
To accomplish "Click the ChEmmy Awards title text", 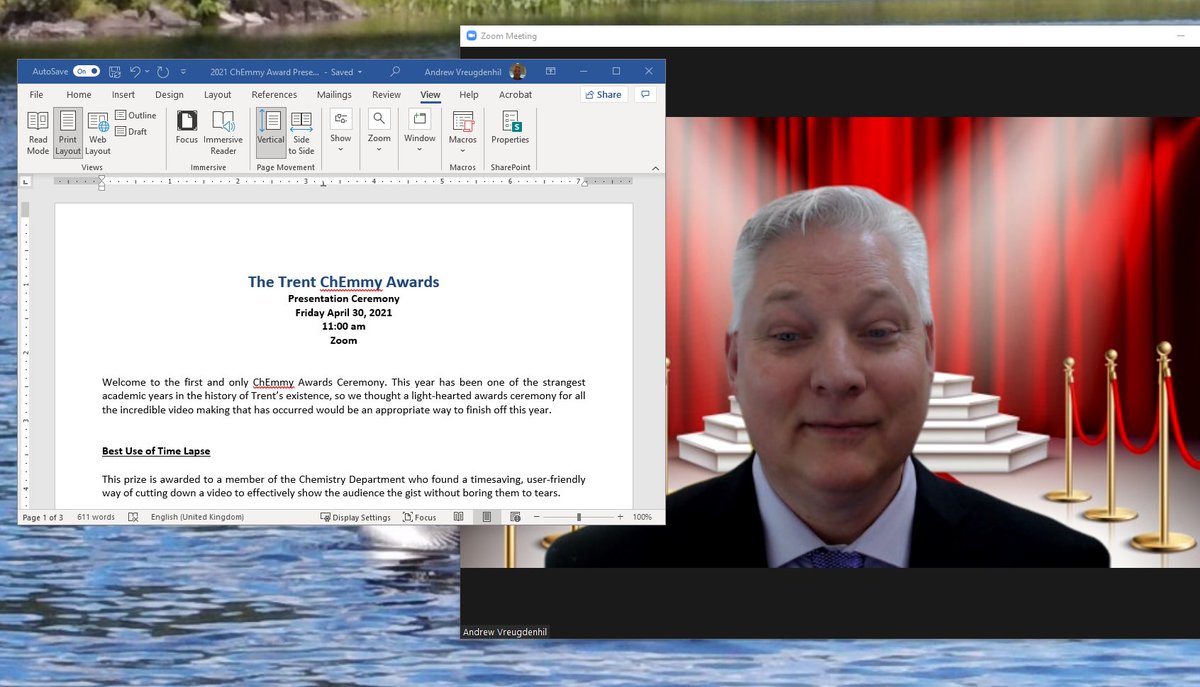I will (x=343, y=282).
